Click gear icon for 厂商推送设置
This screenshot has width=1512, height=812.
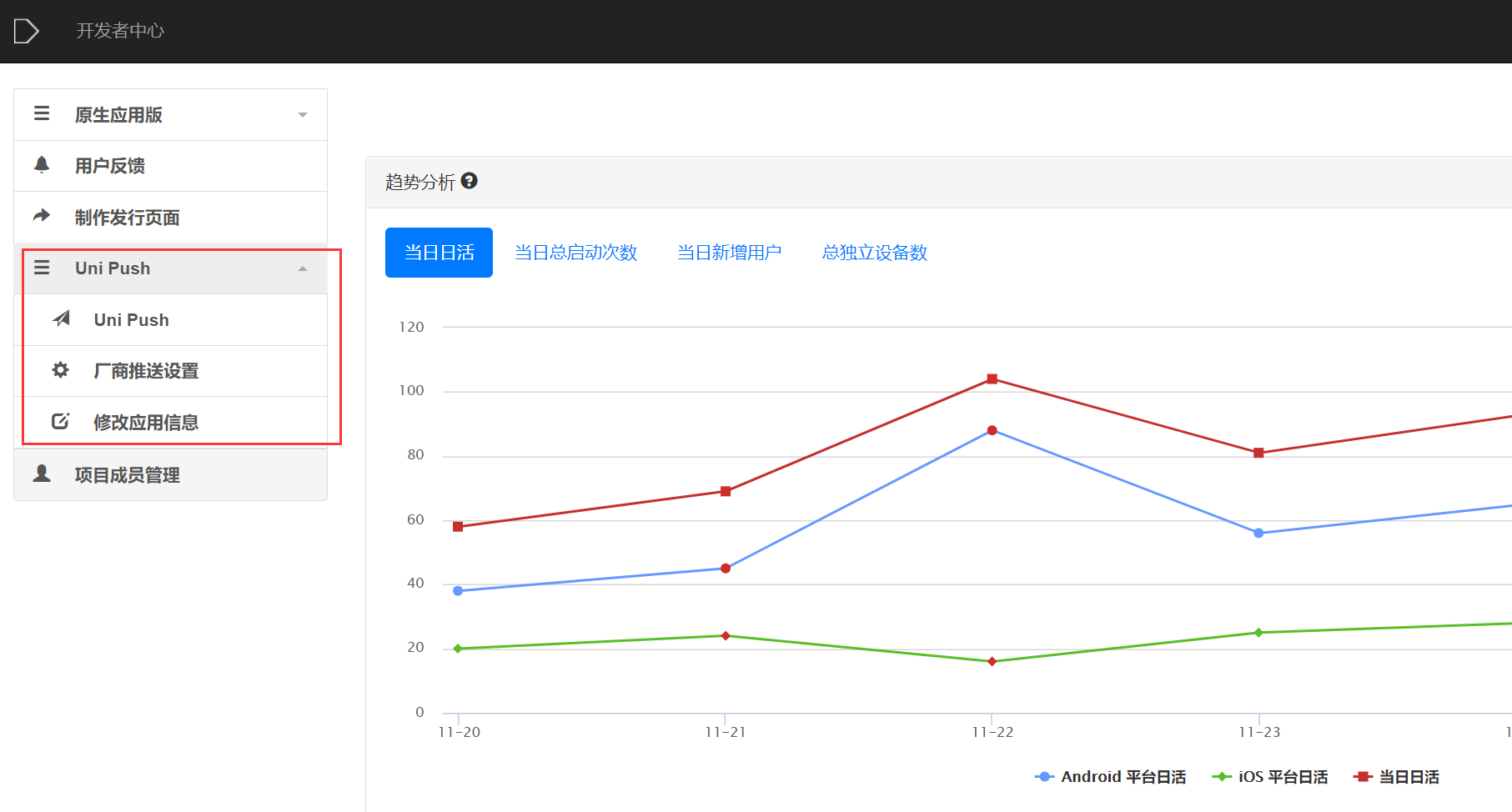[x=60, y=369]
